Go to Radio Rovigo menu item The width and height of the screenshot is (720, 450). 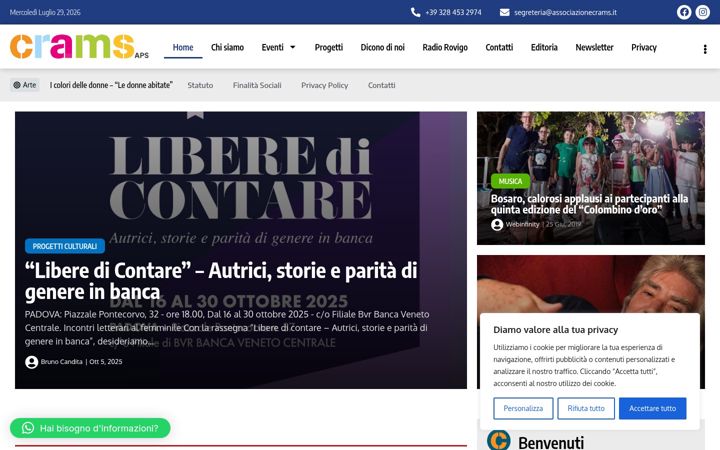point(445,47)
